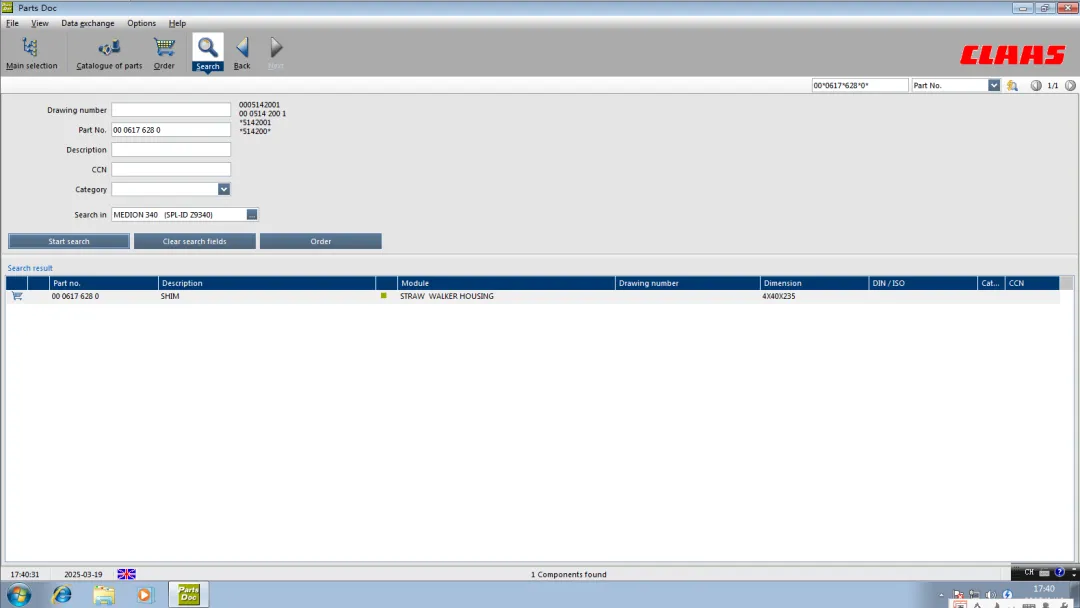Open the Options menu
1080x608 pixels.
coord(141,23)
